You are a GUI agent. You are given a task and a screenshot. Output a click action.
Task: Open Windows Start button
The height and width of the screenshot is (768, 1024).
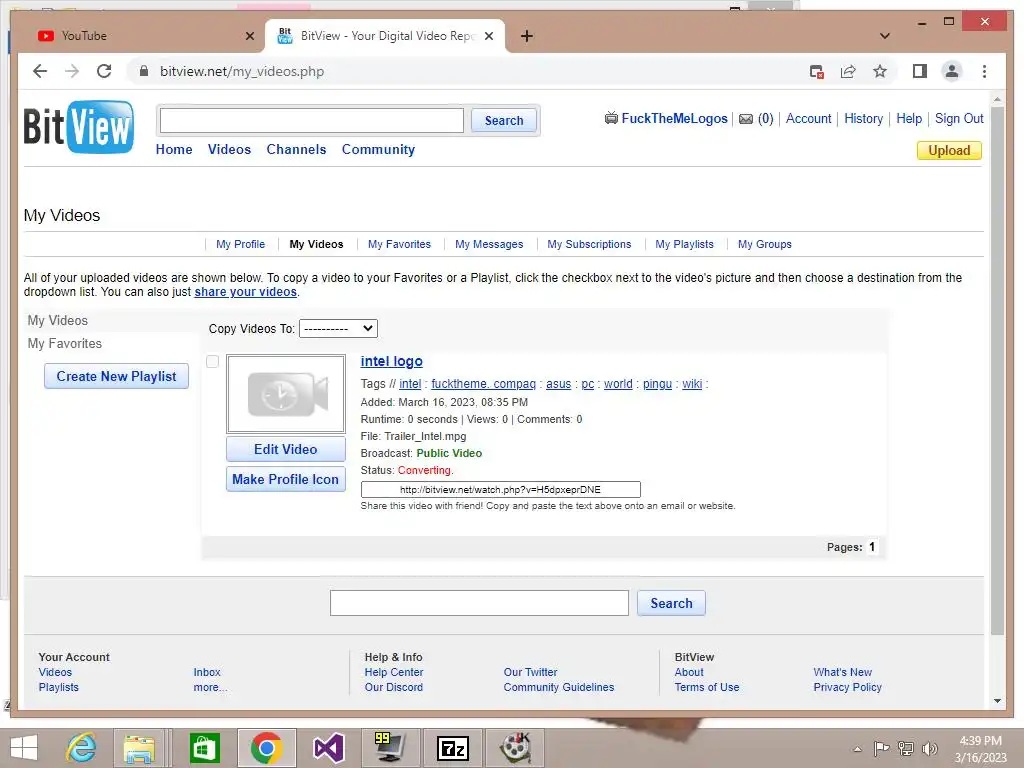24,748
